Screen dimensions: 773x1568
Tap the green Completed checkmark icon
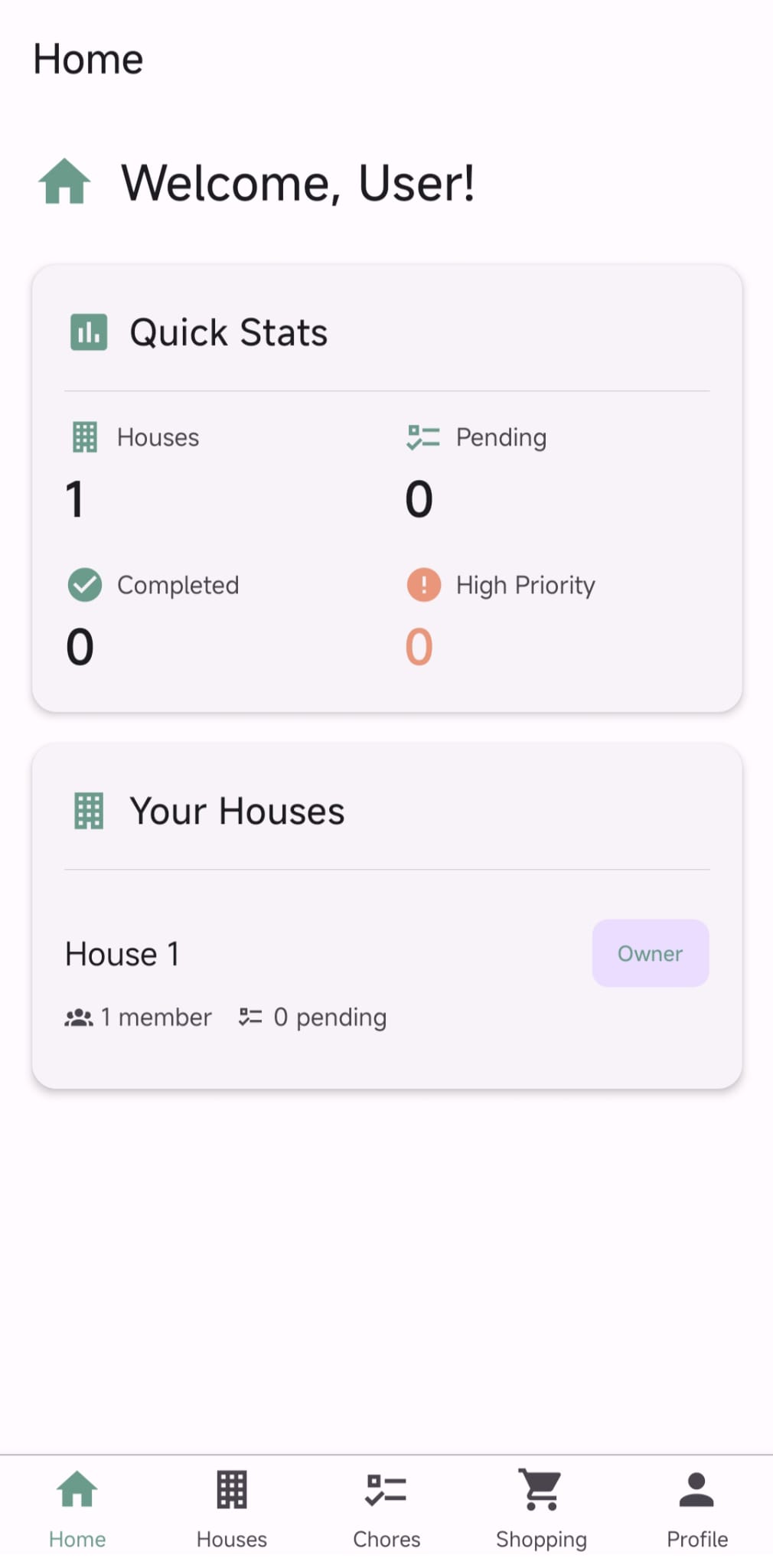(84, 585)
